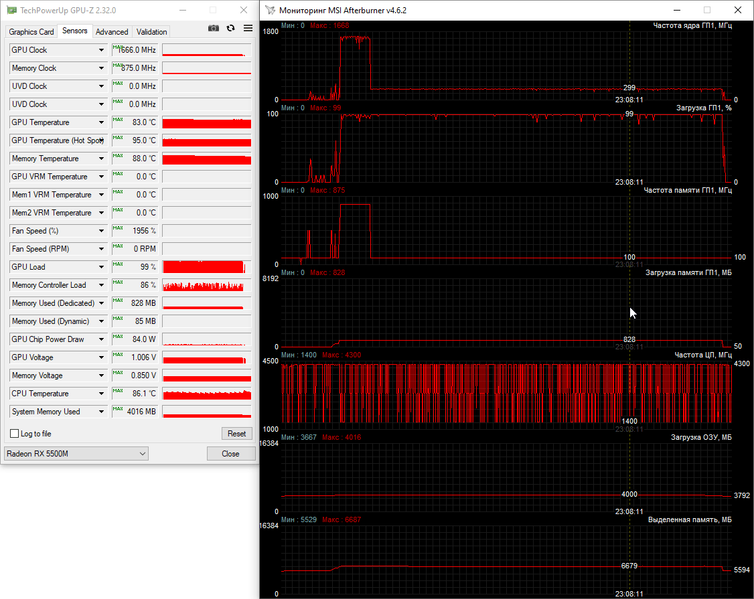
Task: Click the MAX indicator on GPU Clock reading
Action: tap(118, 47)
